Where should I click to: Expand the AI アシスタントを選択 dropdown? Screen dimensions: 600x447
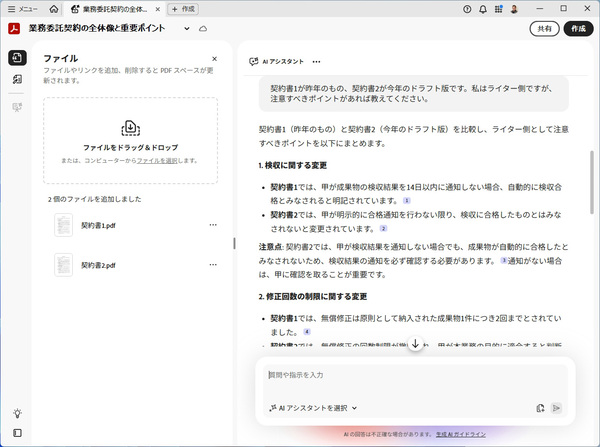pos(312,408)
